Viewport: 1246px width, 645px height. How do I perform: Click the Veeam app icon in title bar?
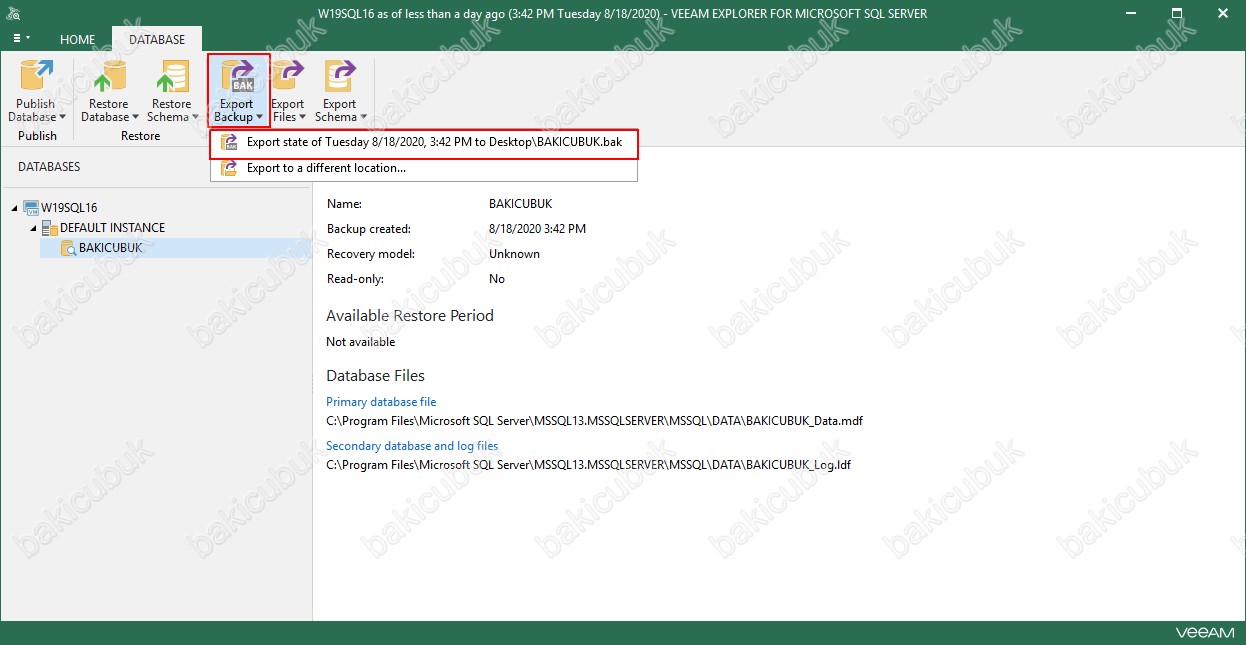[14, 13]
